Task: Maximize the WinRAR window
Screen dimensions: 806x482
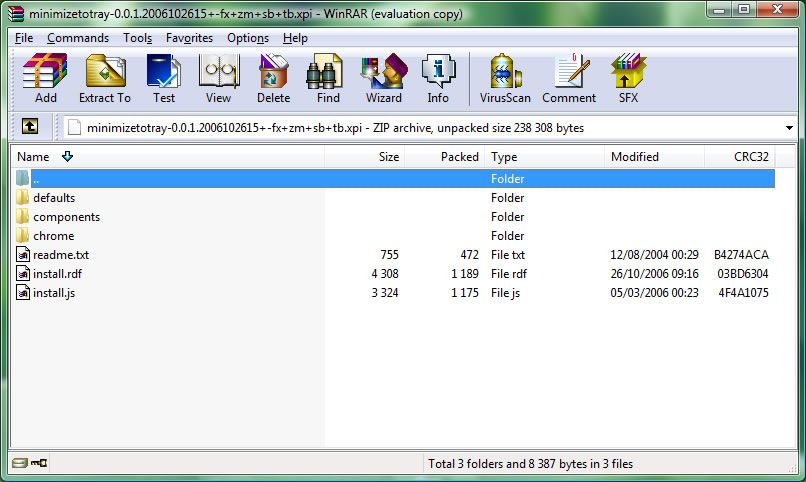Action: 744,9
